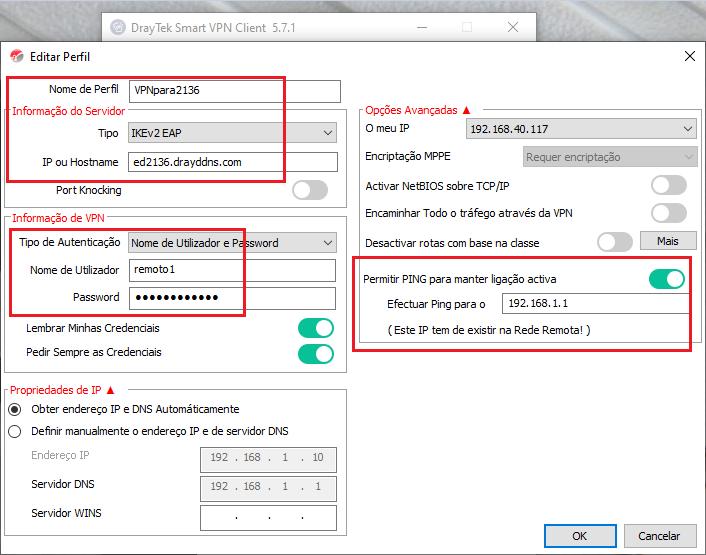Image resolution: width=706 pixels, height=555 pixels.
Task: Enable Encaminhar Todo o tráfego switch
Action: coord(668,213)
